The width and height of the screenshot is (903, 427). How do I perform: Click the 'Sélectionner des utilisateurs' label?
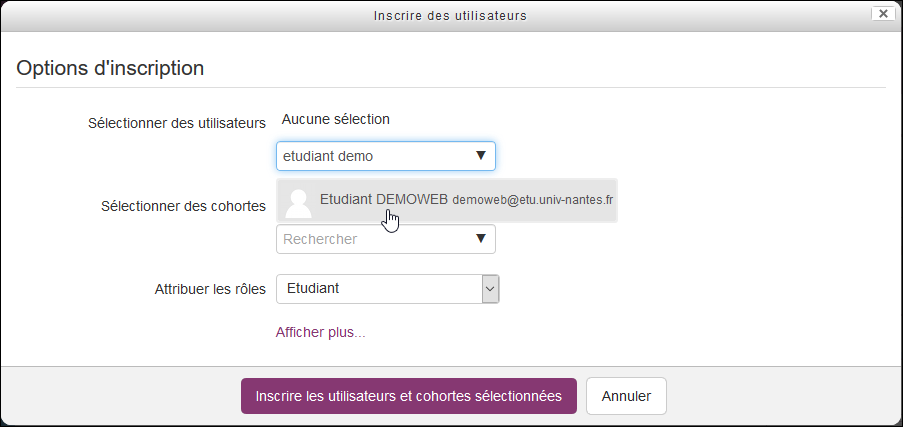(176, 123)
